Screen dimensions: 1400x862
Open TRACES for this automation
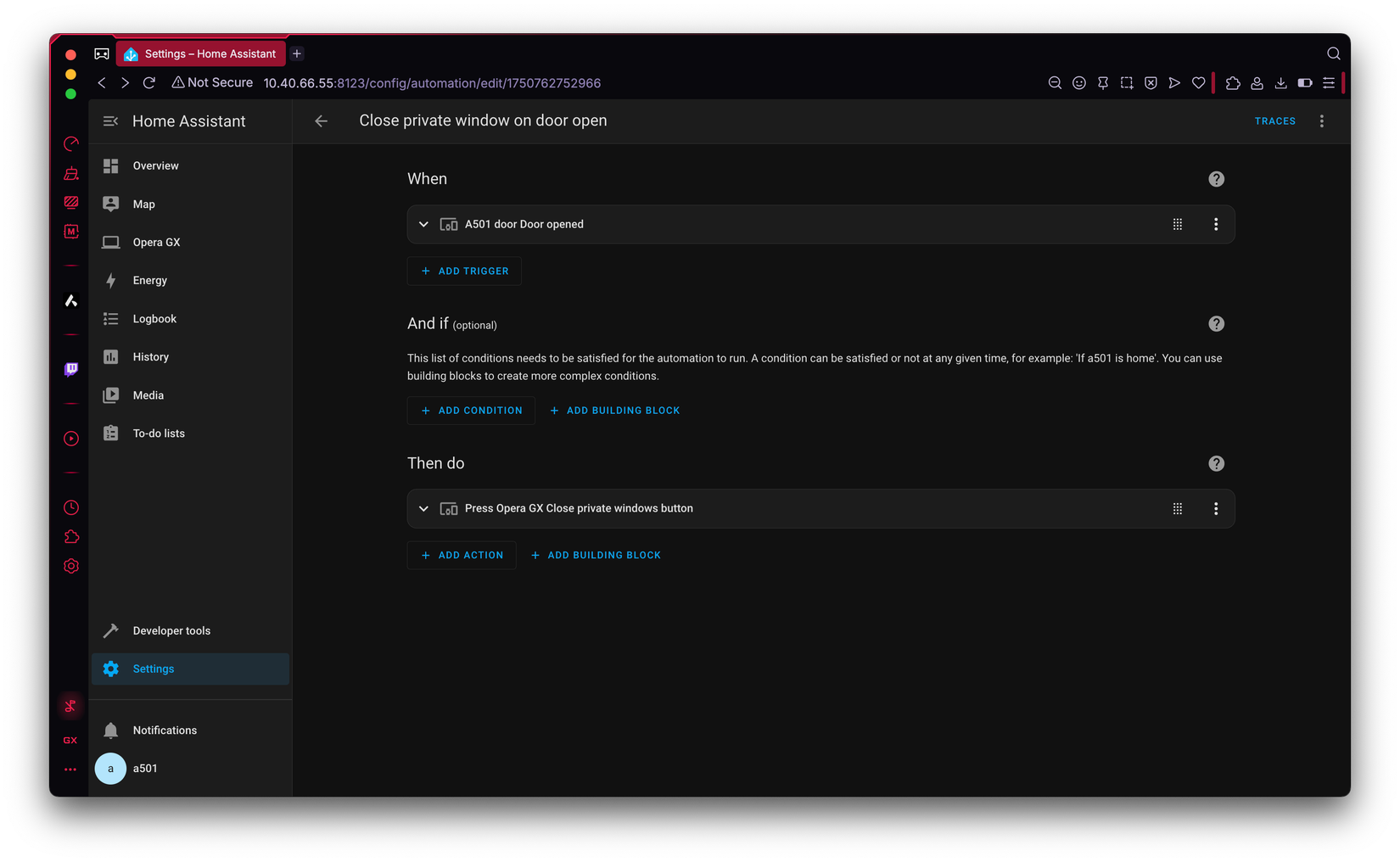pyautogui.click(x=1274, y=120)
